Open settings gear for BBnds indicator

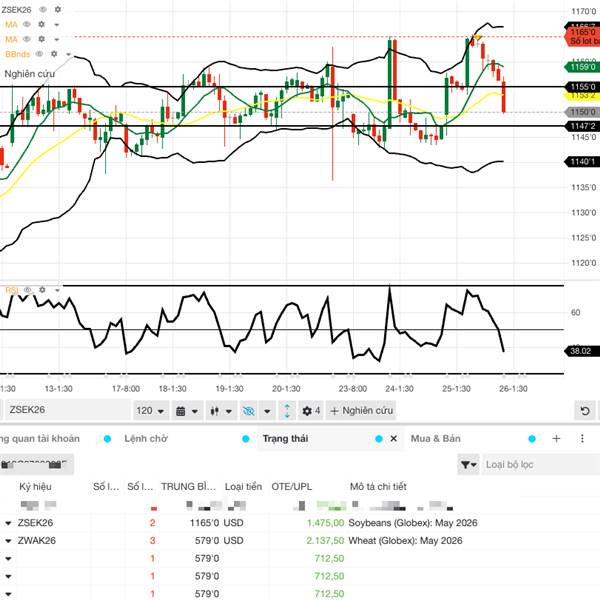[x=54, y=54]
